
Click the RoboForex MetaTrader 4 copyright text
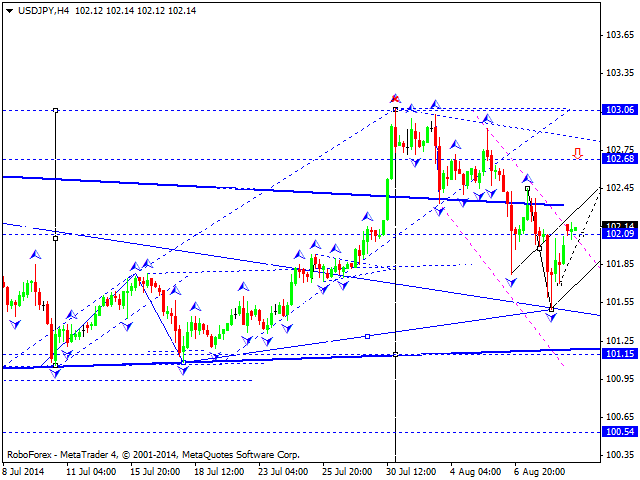click(153, 455)
